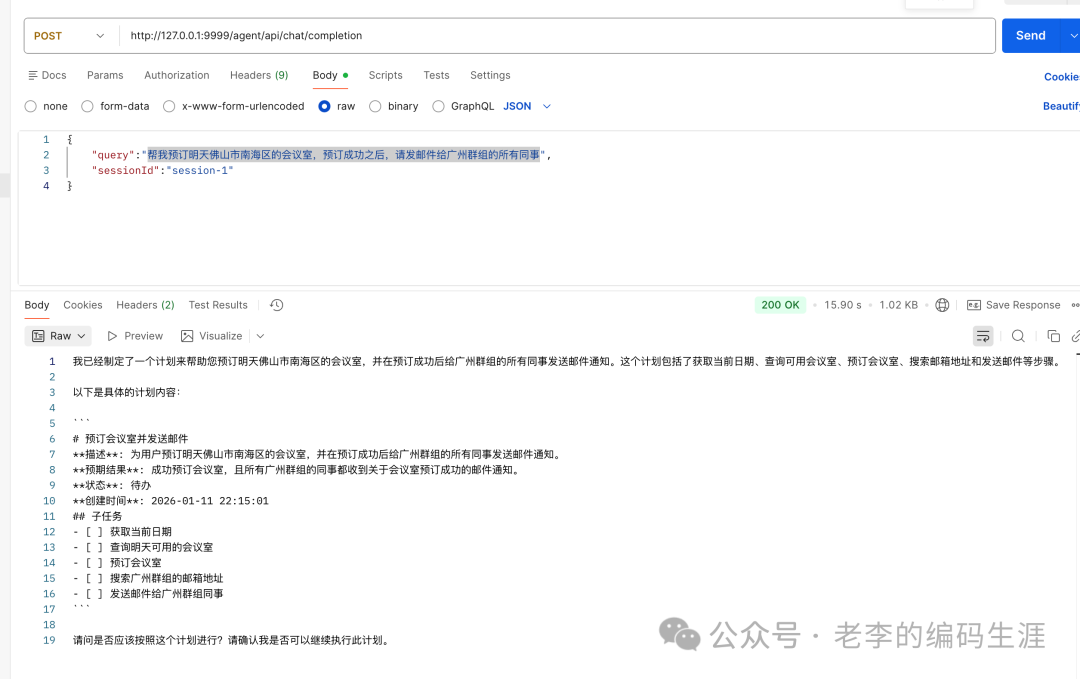Click the globe icon next to 1.02 KB

tap(941, 304)
